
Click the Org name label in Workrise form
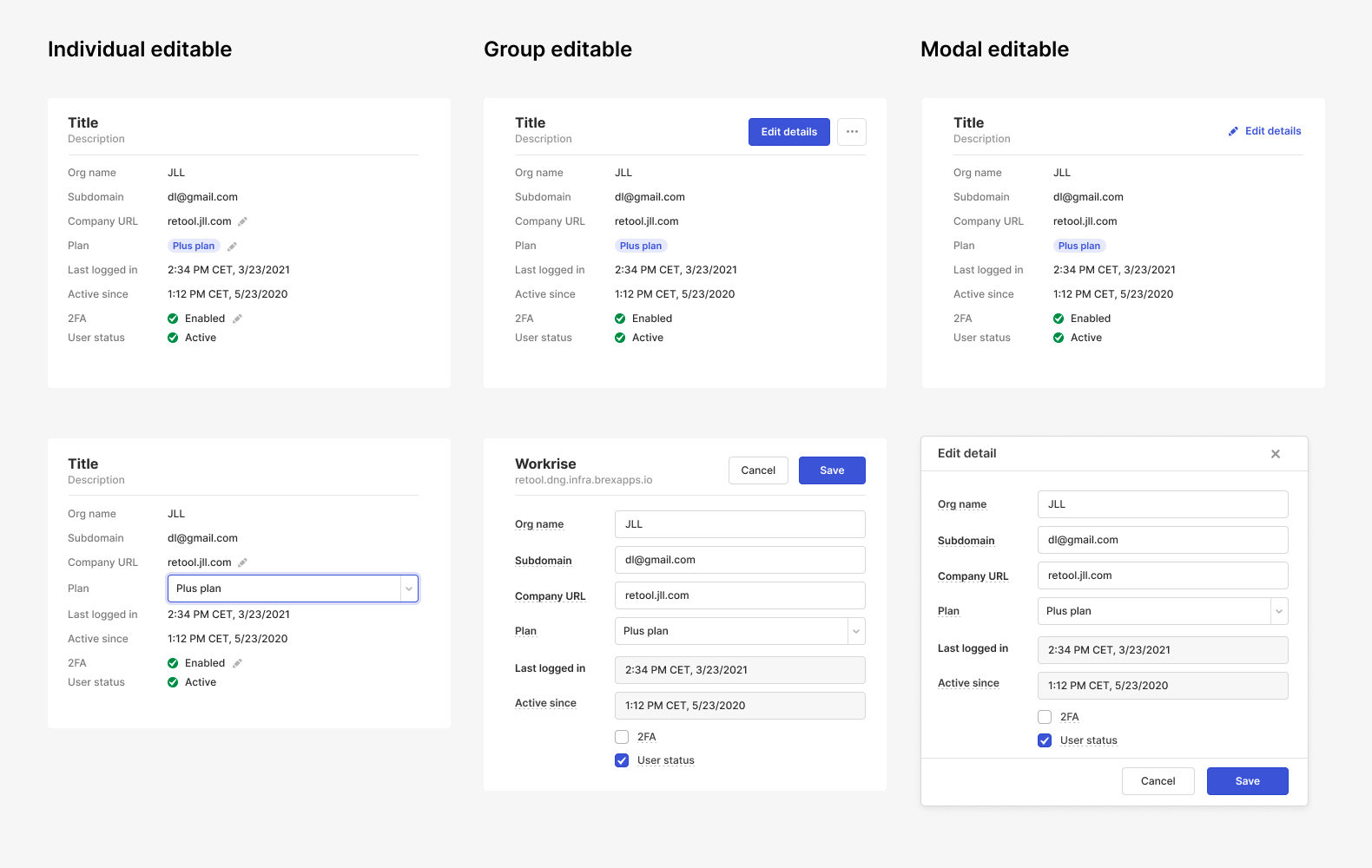[x=539, y=524]
